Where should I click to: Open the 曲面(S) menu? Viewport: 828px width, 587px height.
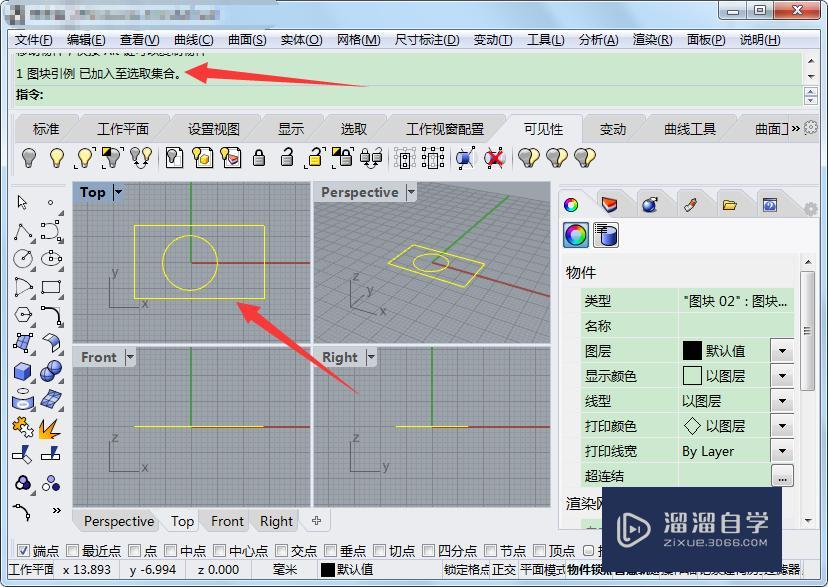pyautogui.click(x=247, y=40)
